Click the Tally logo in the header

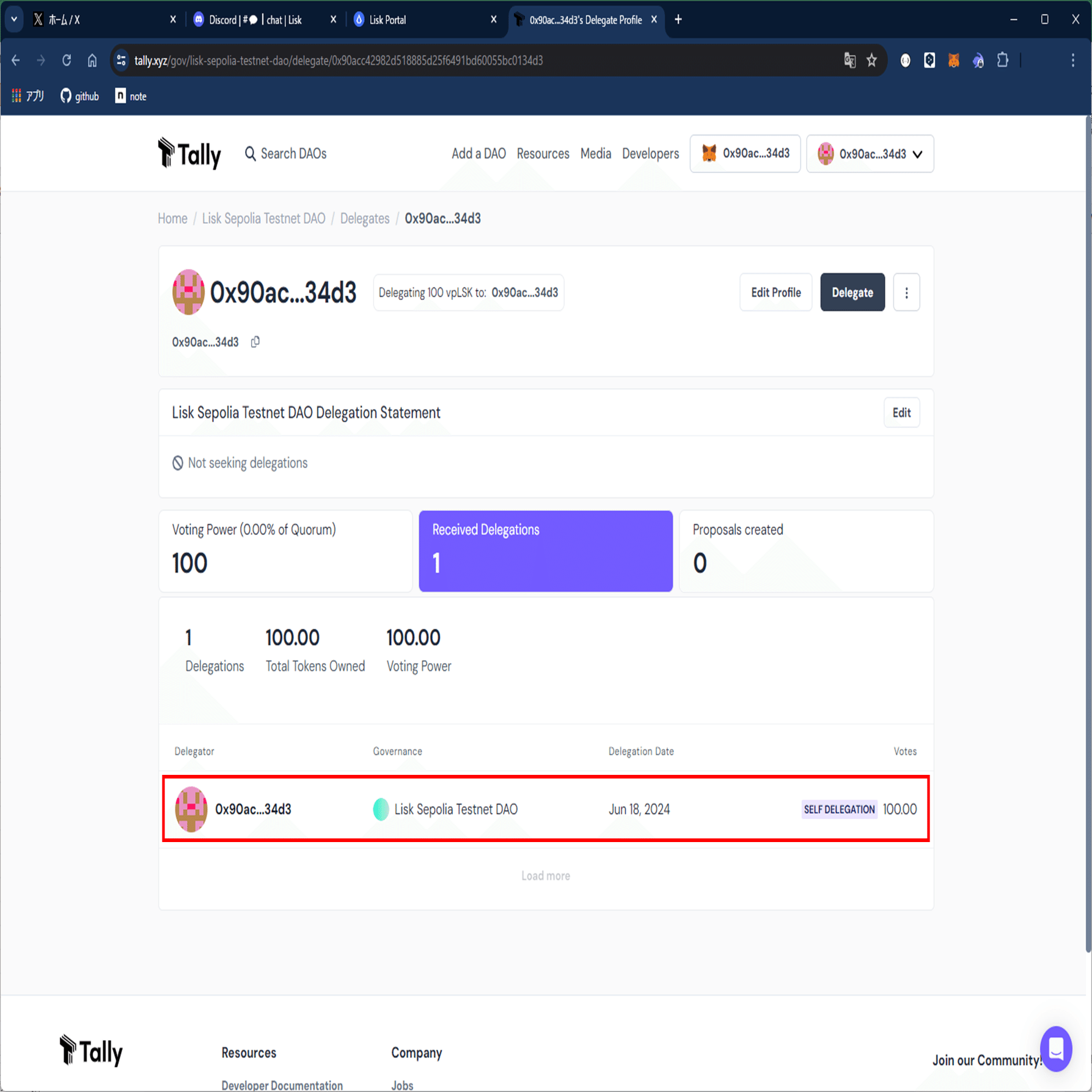189,153
